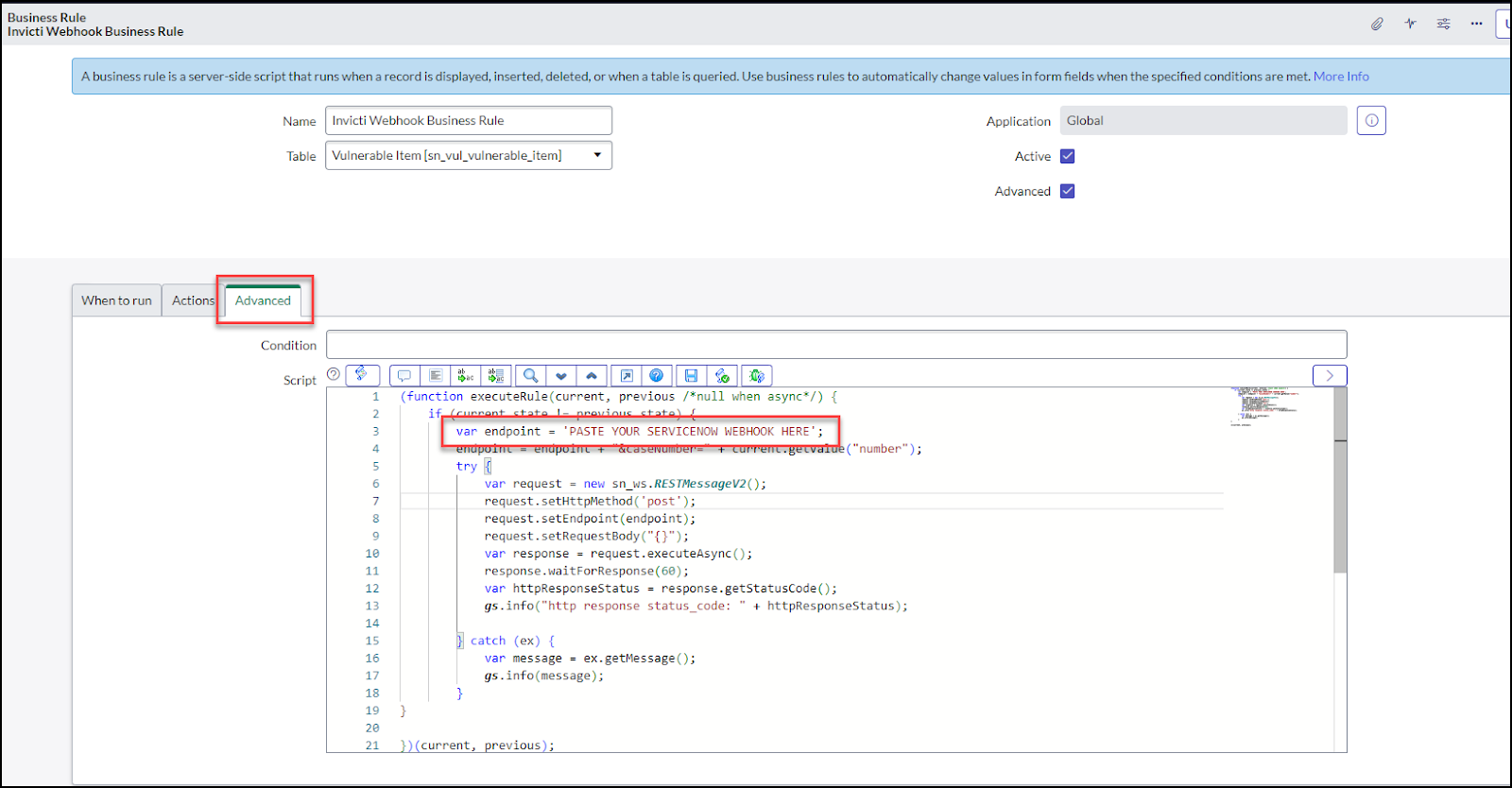Open the personalize form sliders icon

point(1443,24)
